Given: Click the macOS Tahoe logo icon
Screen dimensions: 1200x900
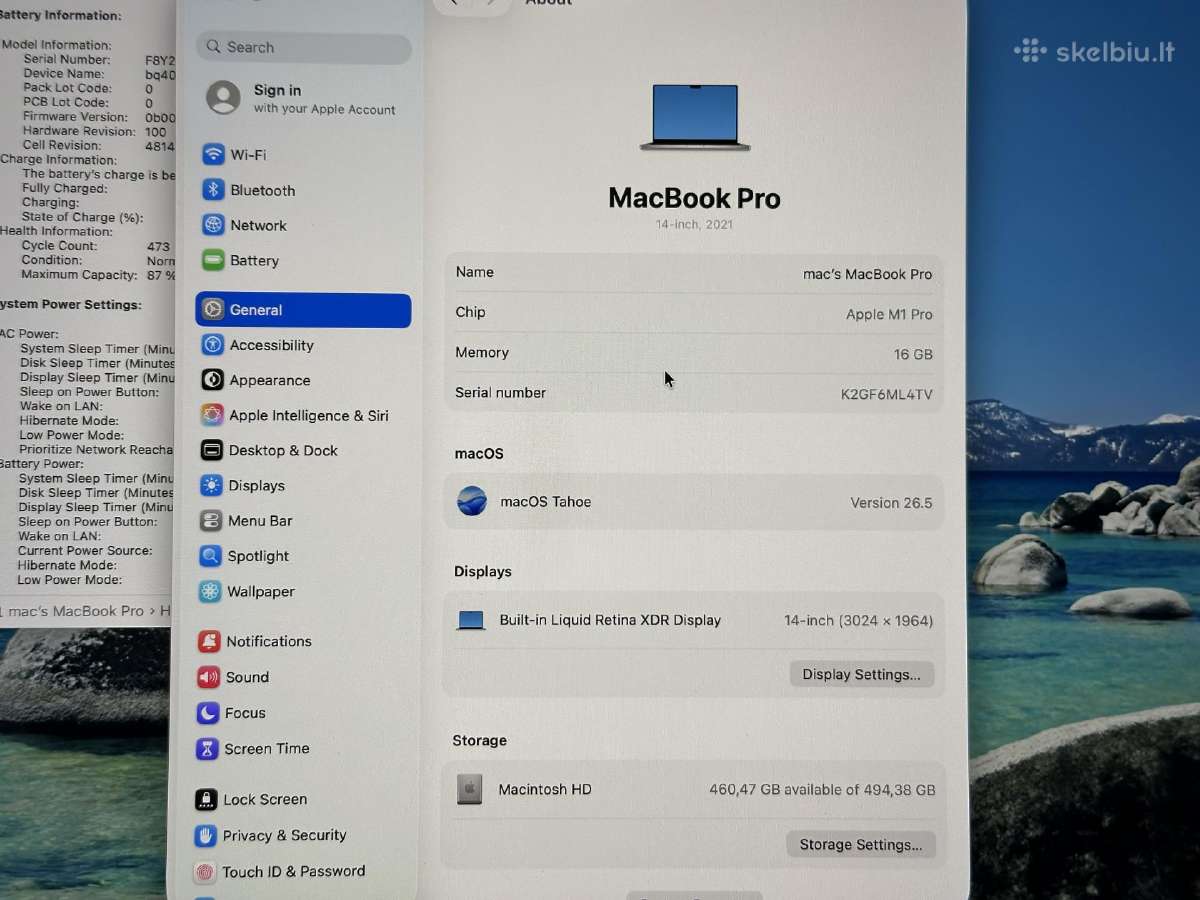Looking at the screenshot, I should pyautogui.click(x=472, y=501).
